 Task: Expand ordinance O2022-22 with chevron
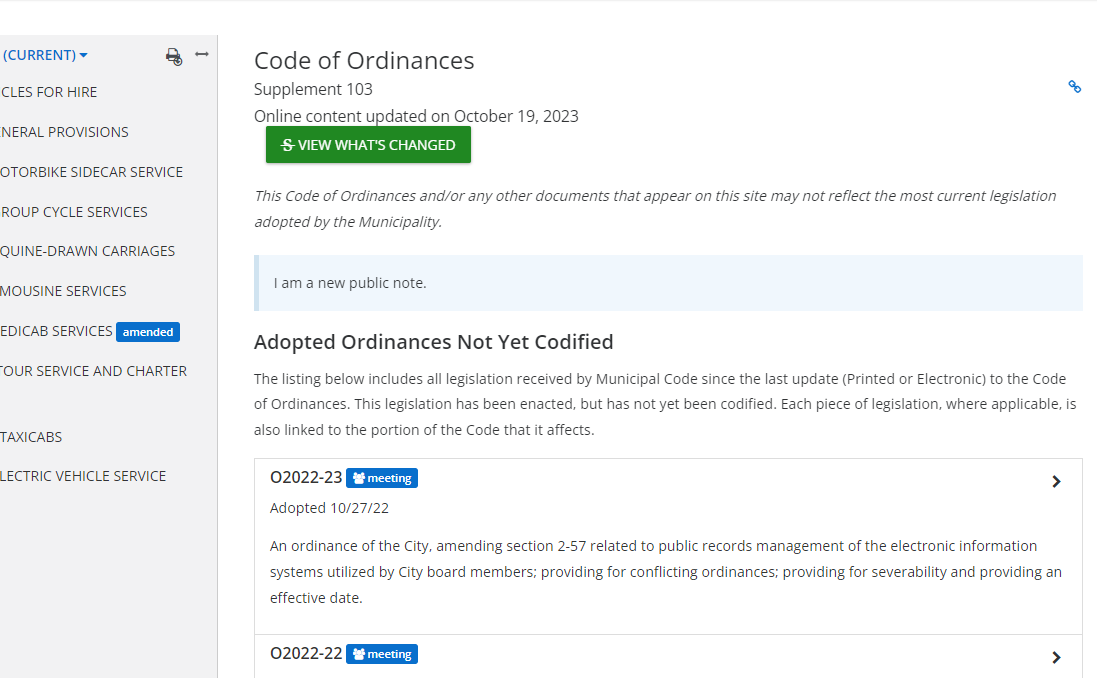point(1056,658)
